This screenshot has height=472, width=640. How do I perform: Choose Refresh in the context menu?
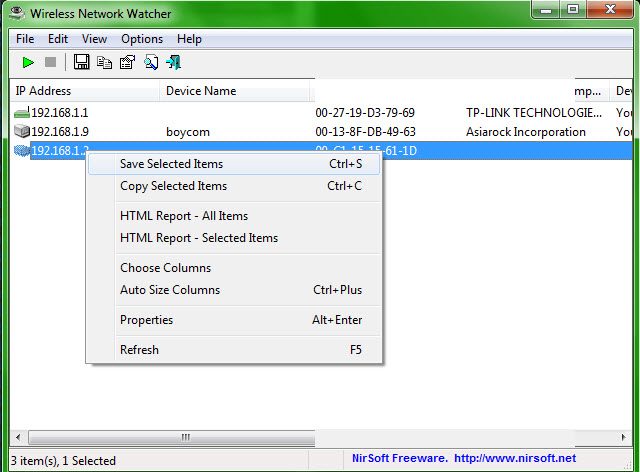(139, 350)
